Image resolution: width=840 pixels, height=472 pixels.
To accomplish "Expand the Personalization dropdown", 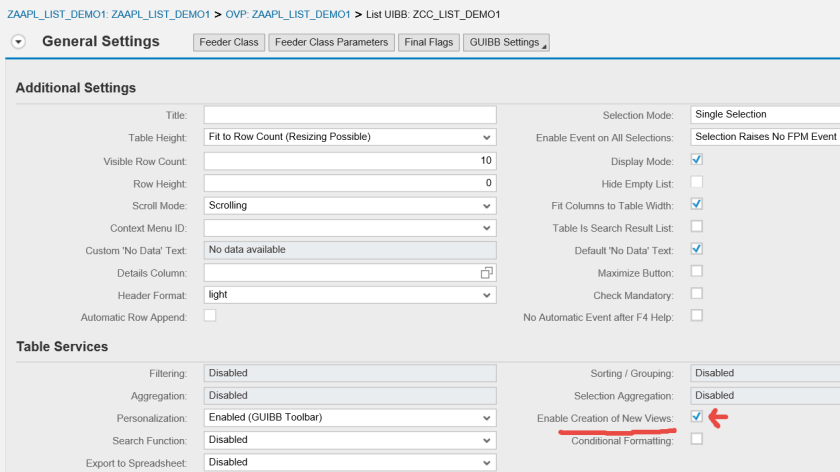I will point(487,417).
